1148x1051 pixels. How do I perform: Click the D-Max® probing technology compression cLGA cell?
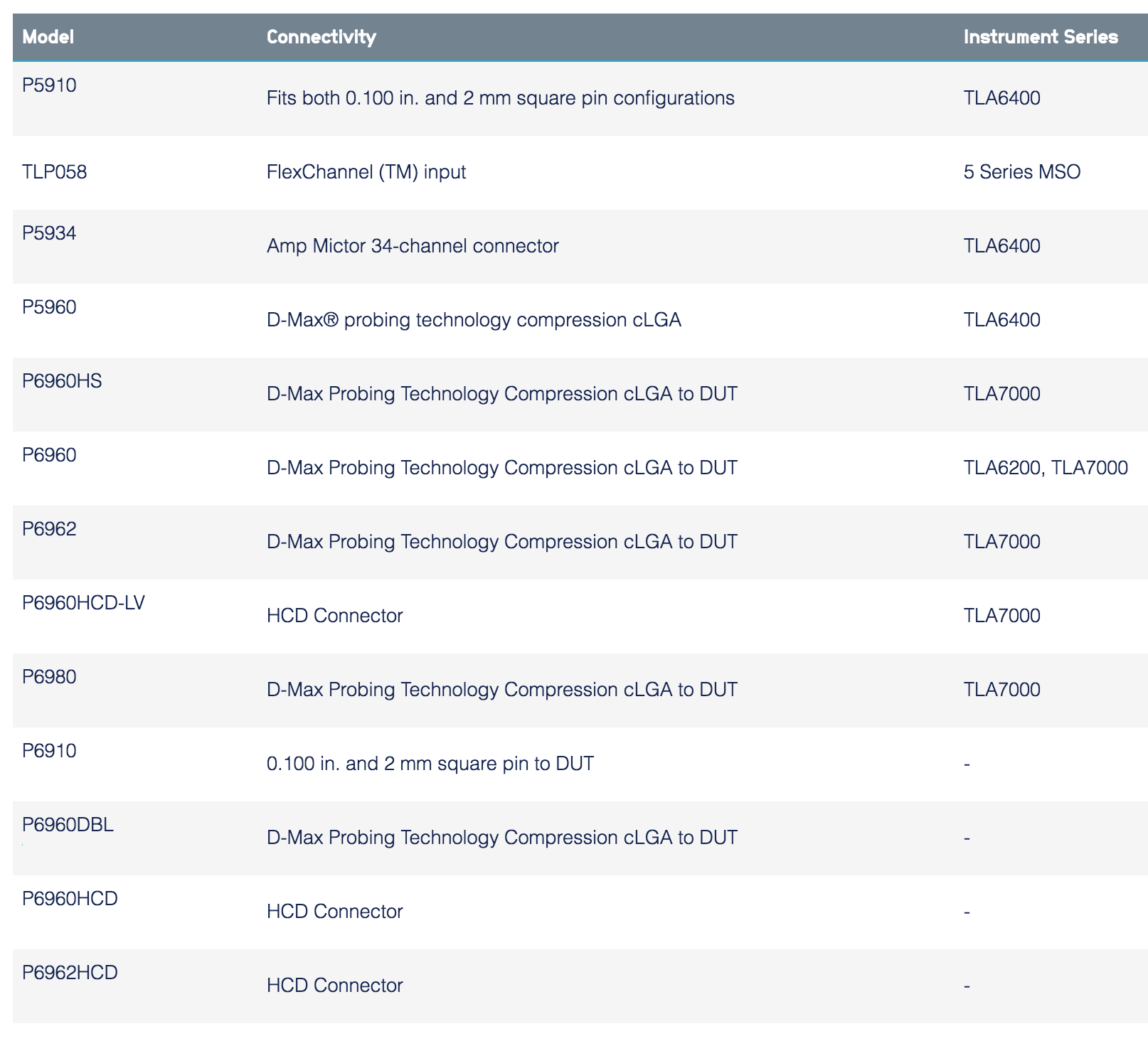pos(474,320)
